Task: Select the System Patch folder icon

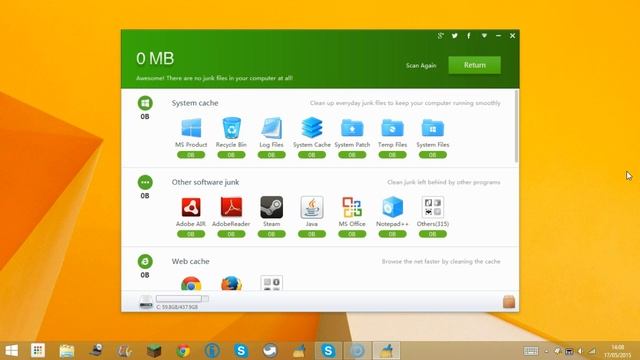Action: 352,128
